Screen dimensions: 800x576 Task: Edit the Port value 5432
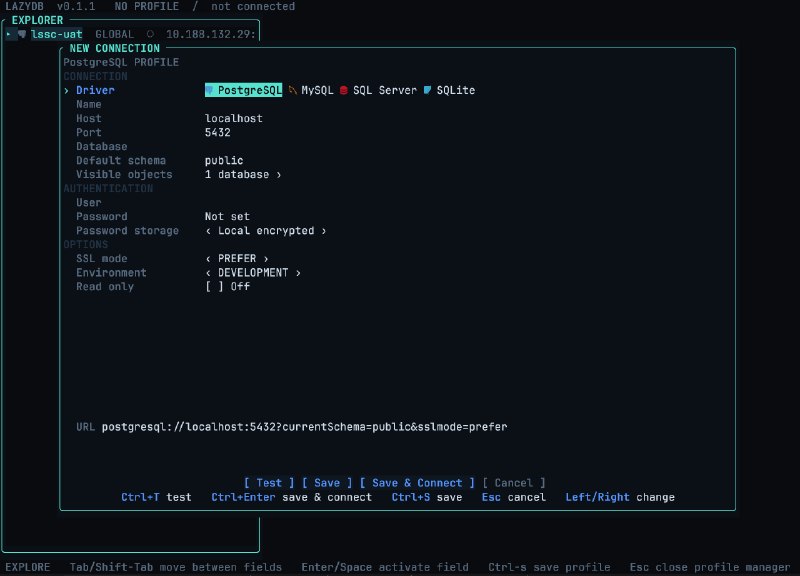[218, 133]
